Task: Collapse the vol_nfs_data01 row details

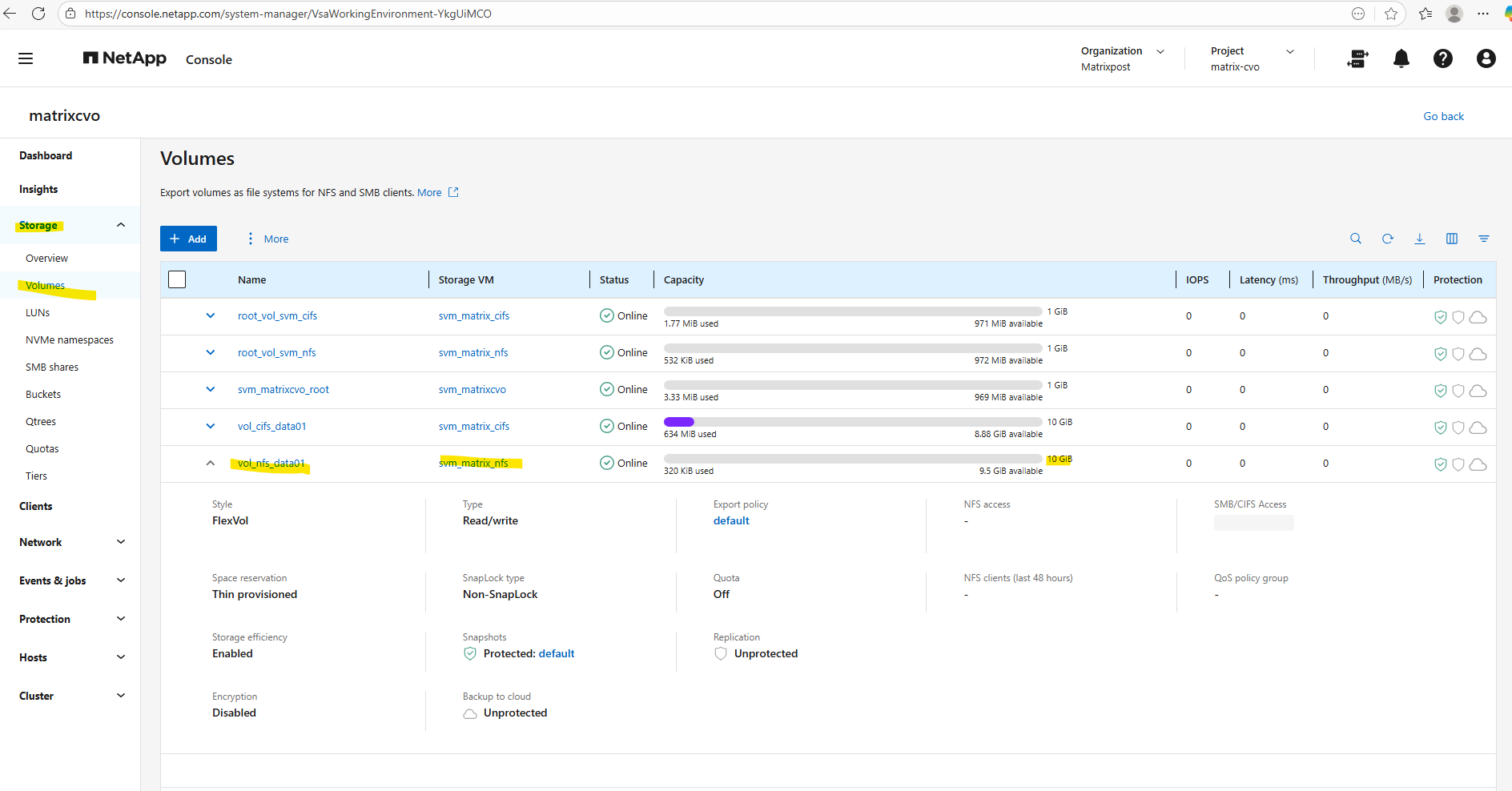Action: coord(211,464)
